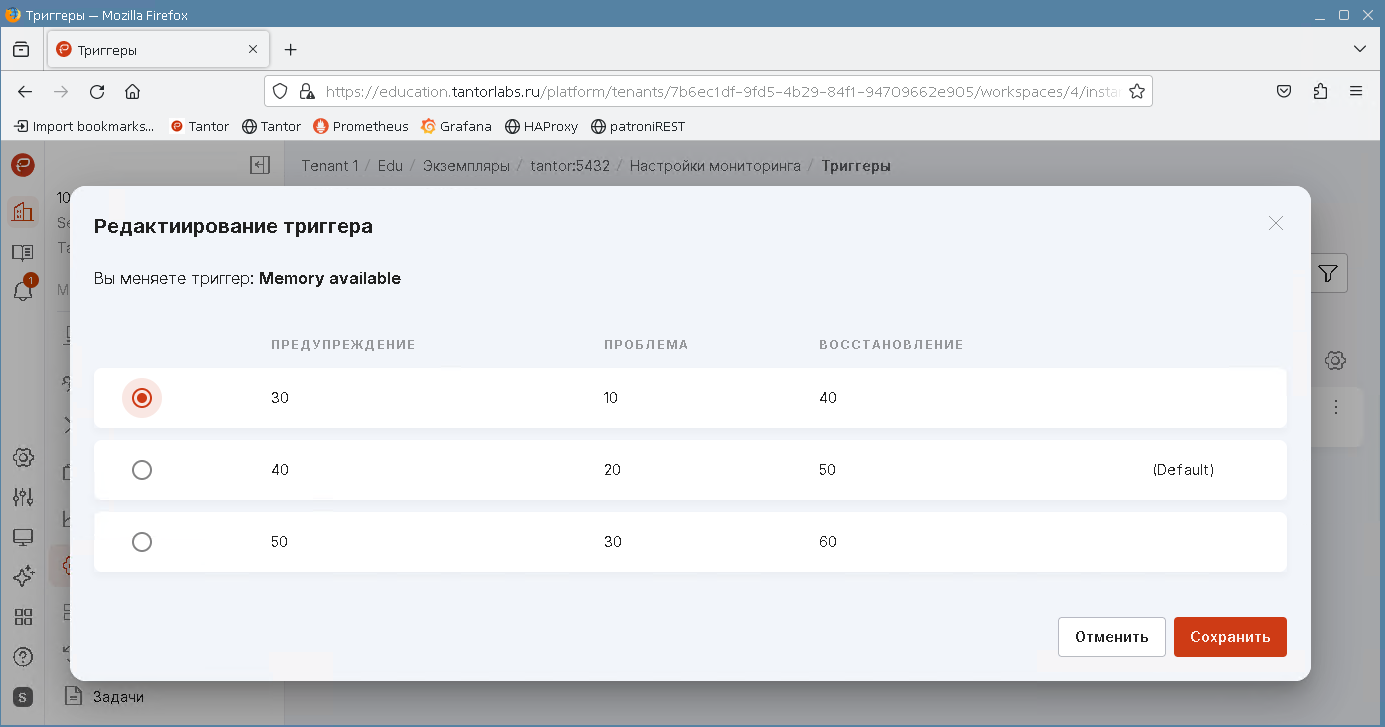
Task: Click Firefox View recent browsing icon
Action: pos(21,49)
